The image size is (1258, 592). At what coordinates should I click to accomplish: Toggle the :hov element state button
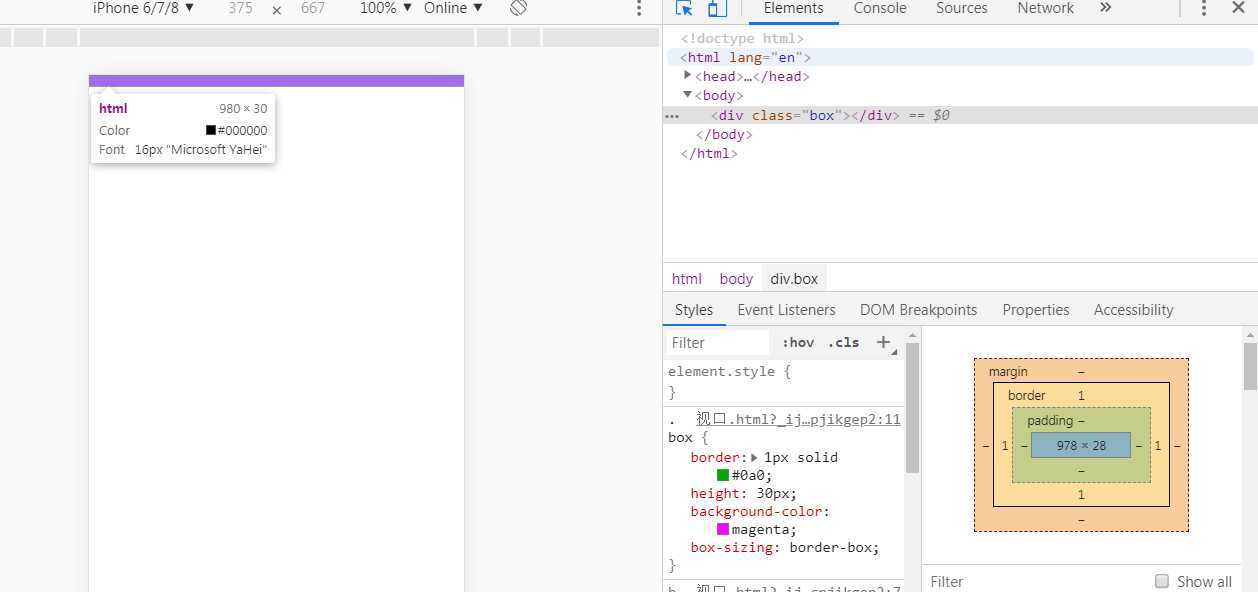click(798, 342)
